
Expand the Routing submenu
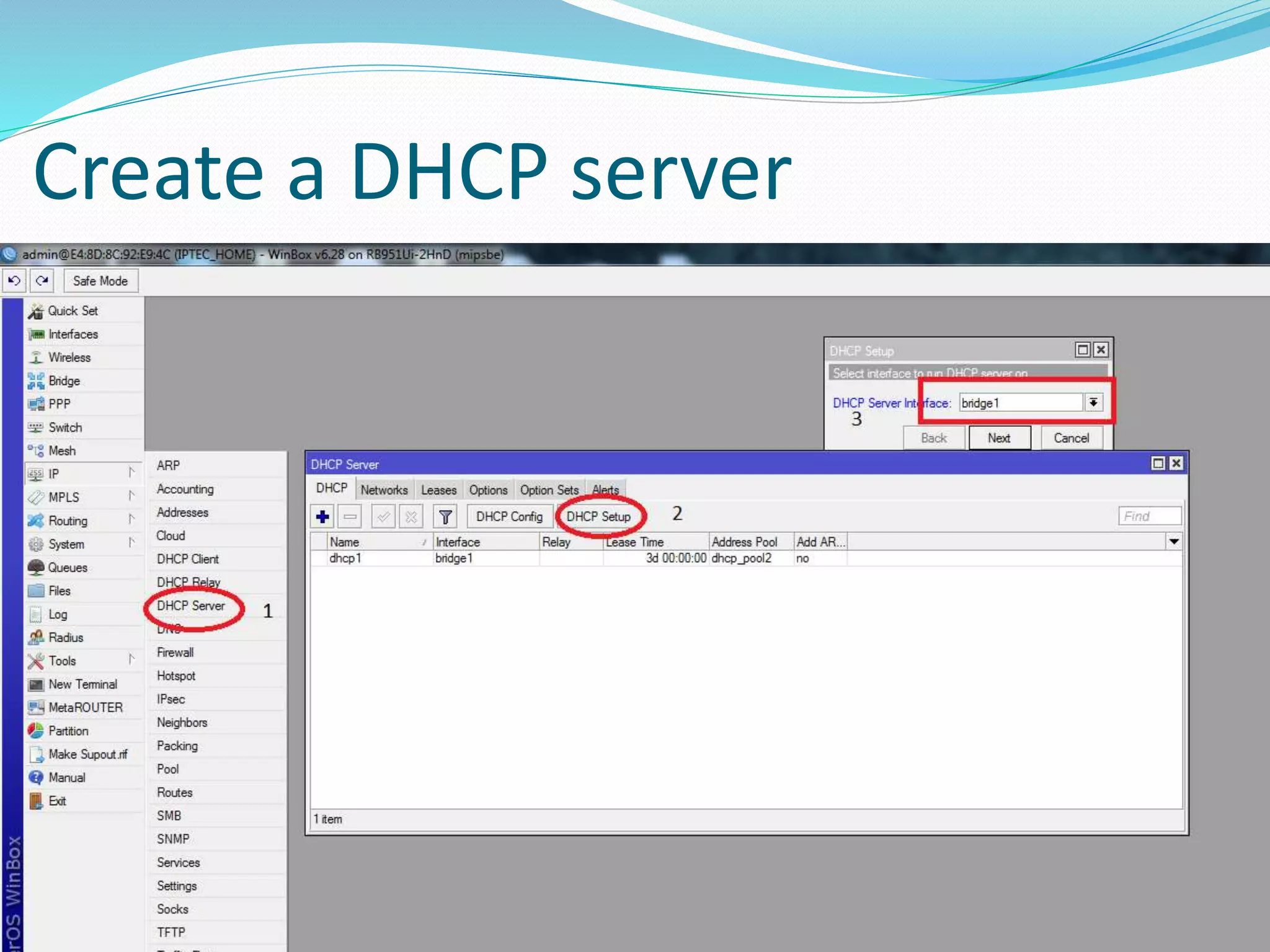click(84, 521)
